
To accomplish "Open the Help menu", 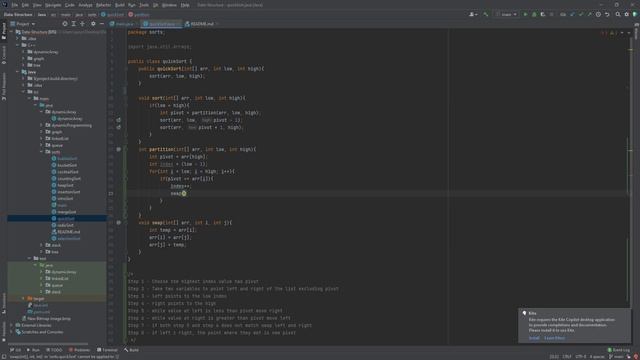I will point(185,5).
